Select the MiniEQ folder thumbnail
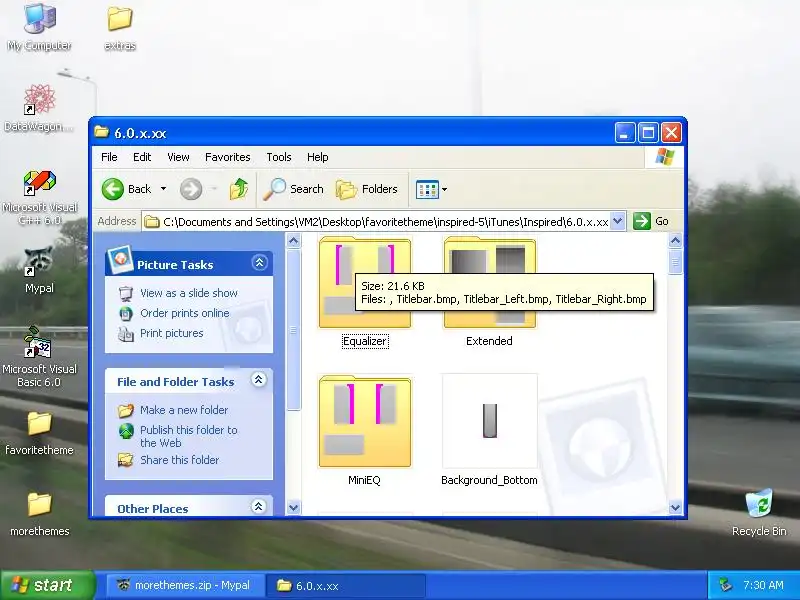The image size is (800, 600). tap(364, 421)
